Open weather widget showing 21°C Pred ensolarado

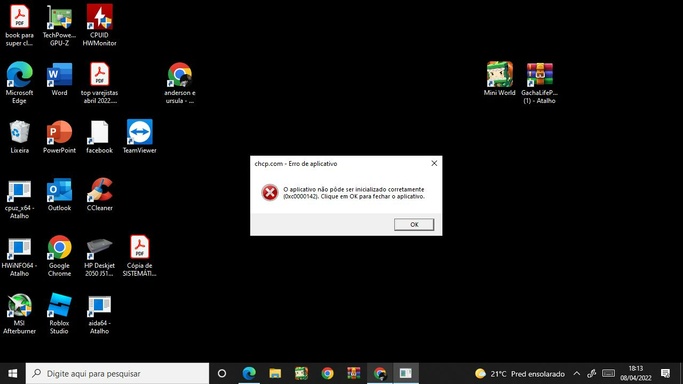[520, 374]
